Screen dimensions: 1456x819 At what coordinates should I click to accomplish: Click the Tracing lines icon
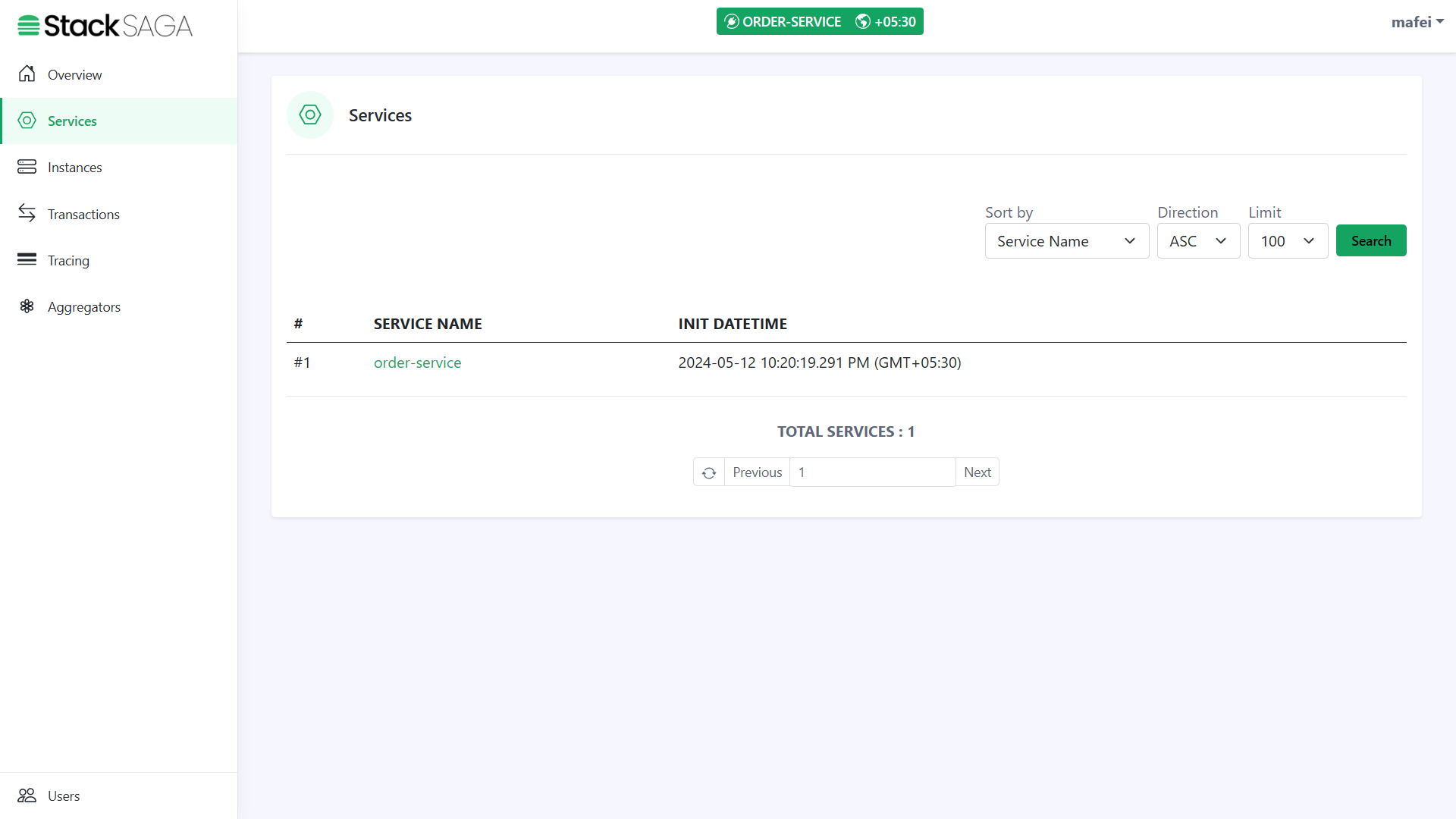point(27,259)
